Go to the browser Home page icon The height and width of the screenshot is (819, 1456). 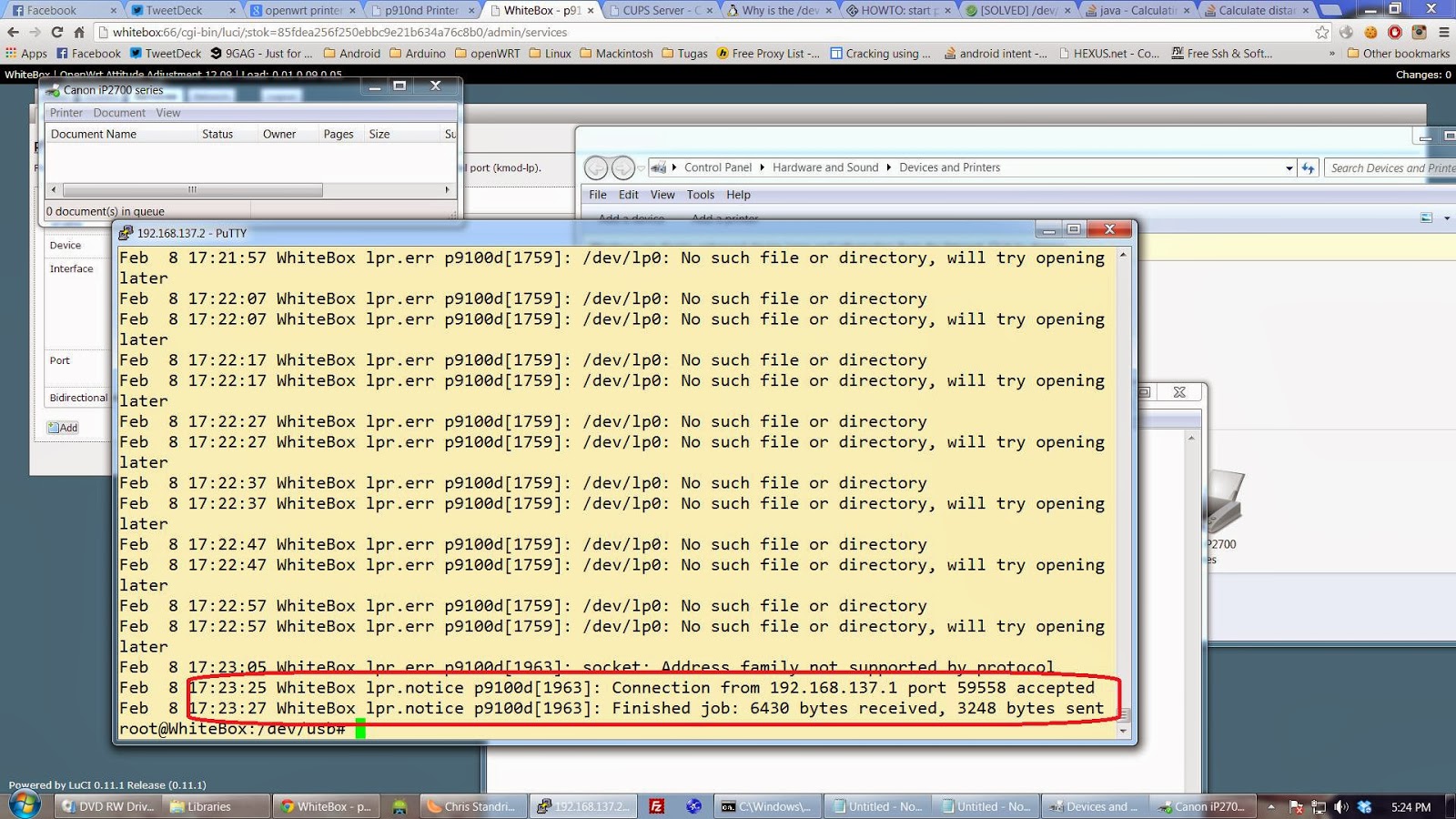tap(79, 32)
